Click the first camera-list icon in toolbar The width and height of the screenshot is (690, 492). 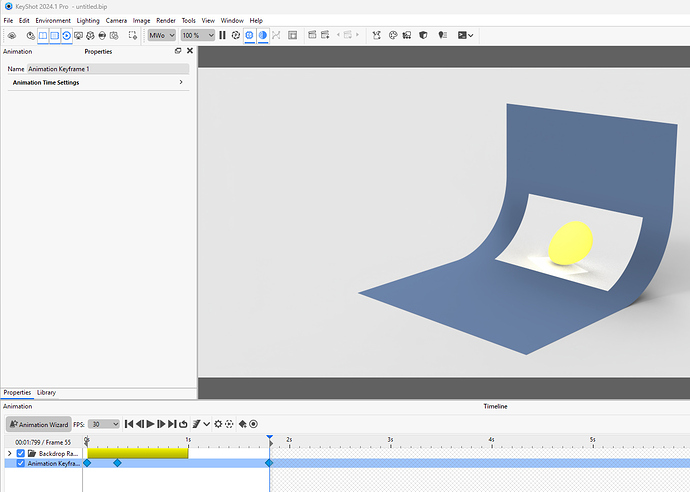pos(312,35)
